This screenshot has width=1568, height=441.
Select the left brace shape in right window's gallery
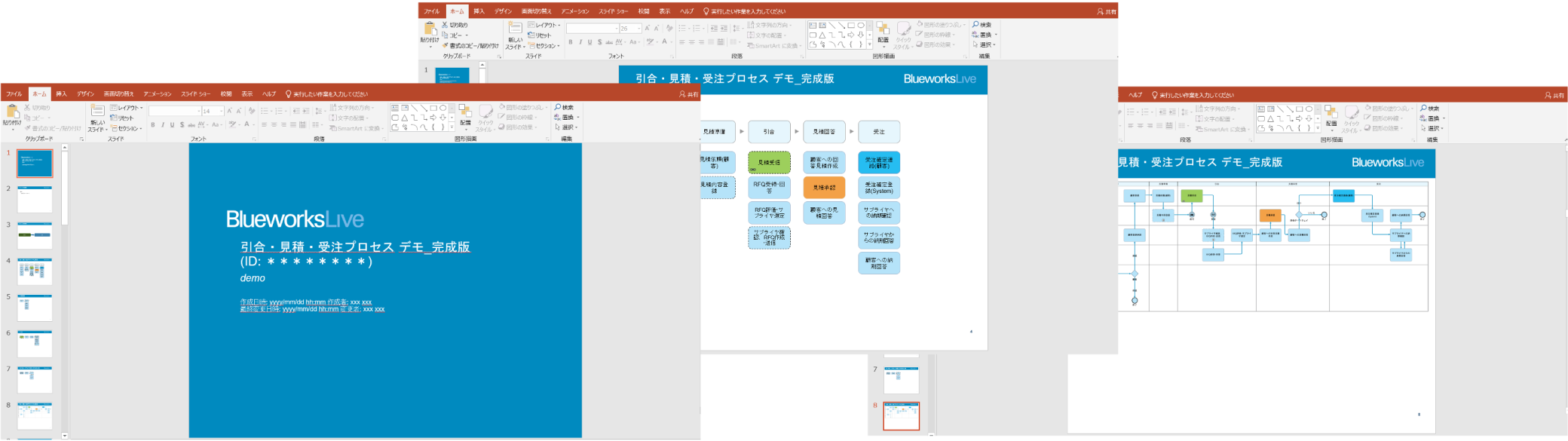click(x=1300, y=128)
